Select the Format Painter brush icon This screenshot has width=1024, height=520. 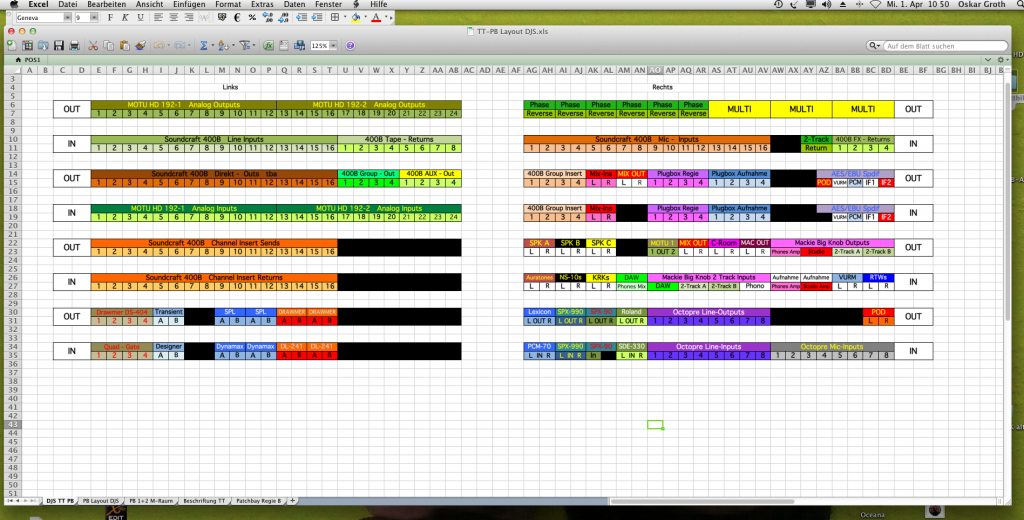[x=140, y=46]
